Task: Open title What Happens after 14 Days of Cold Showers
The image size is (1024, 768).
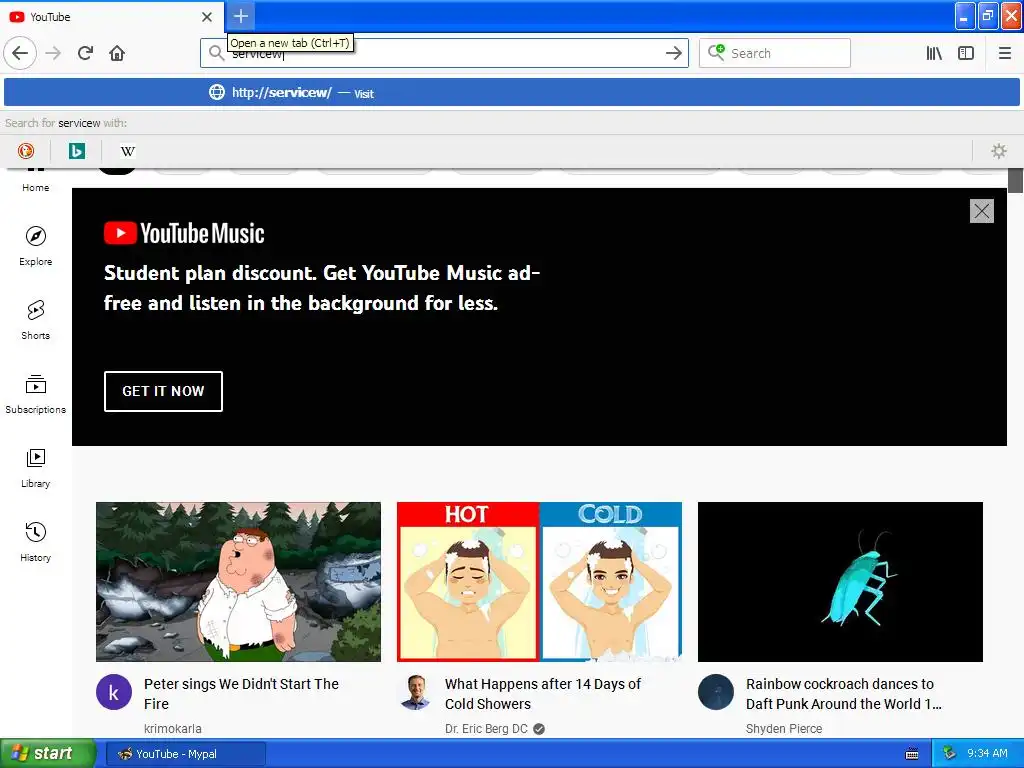Action: coord(543,694)
